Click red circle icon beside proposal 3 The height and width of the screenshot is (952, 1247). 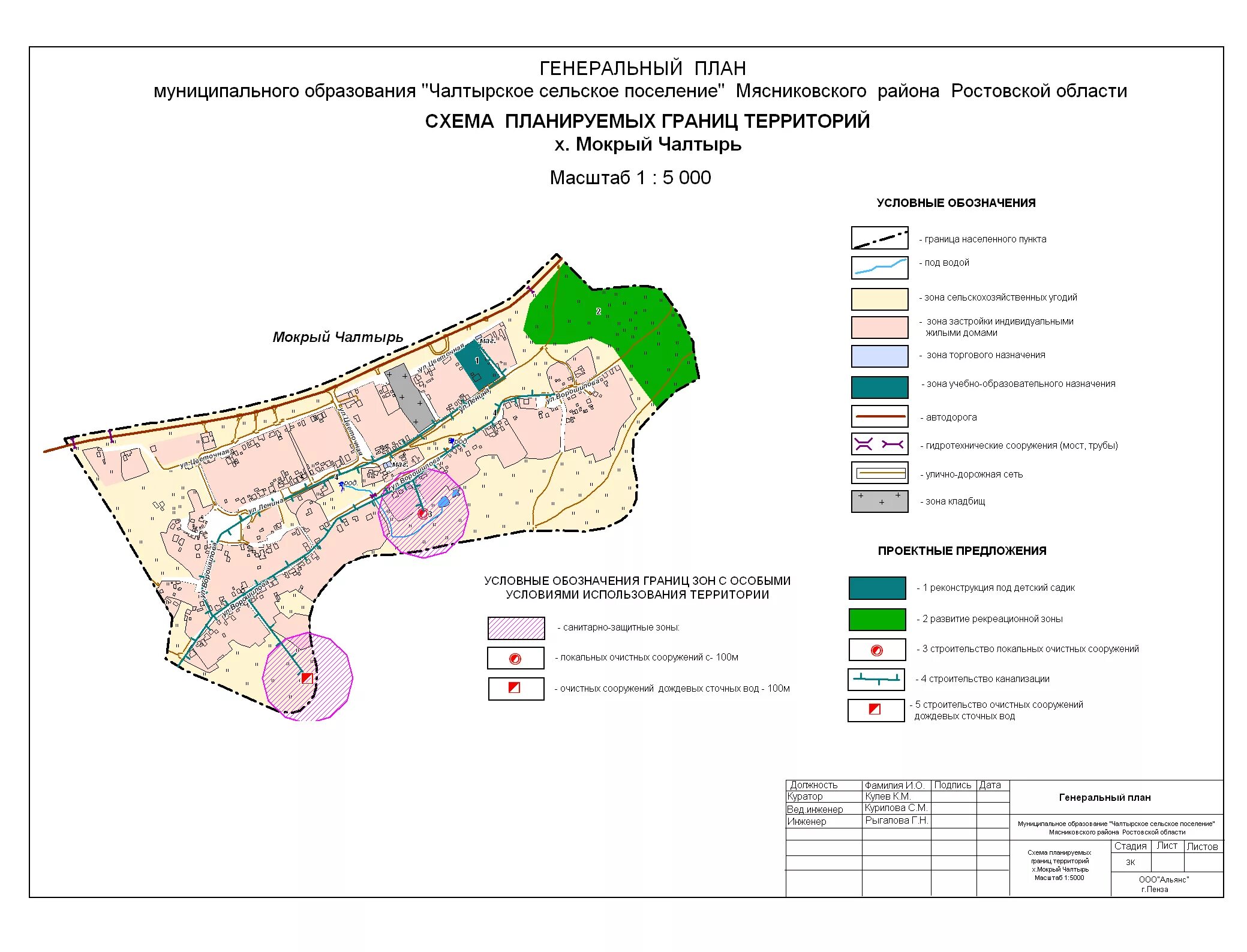(876, 650)
